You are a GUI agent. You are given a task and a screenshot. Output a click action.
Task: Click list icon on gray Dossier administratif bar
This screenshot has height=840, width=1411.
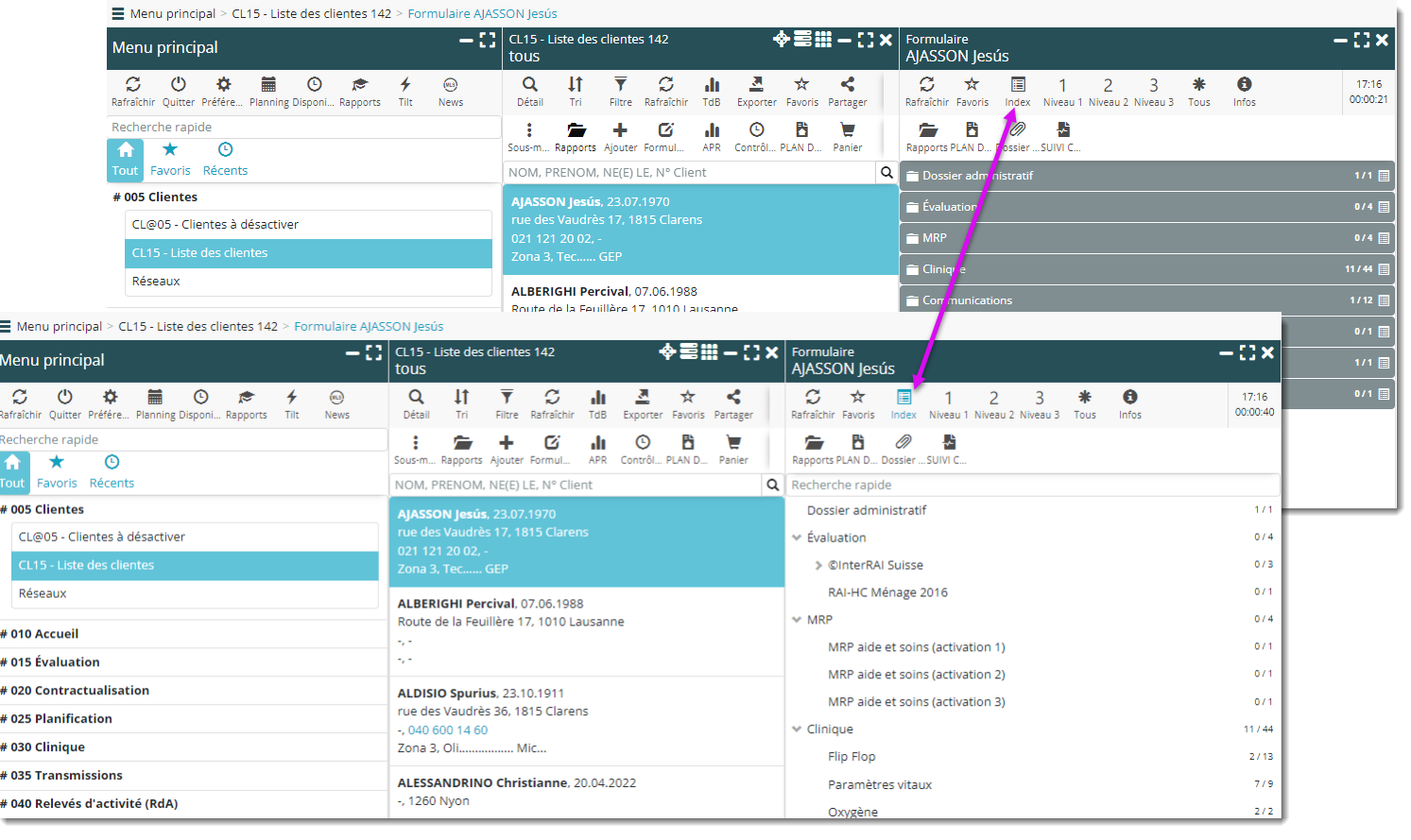click(1384, 176)
